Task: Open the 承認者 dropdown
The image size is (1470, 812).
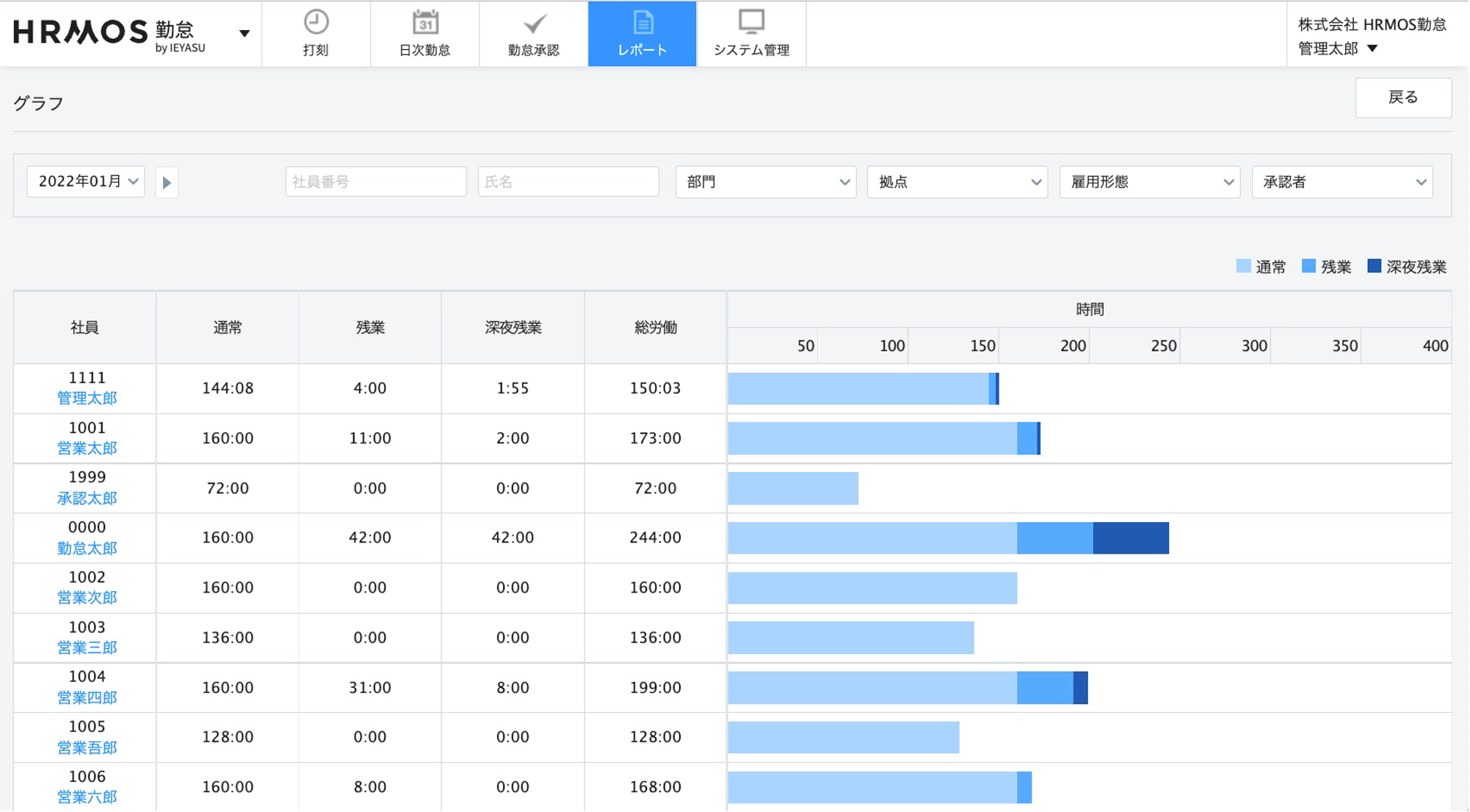Action: [x=1342, y=182]
